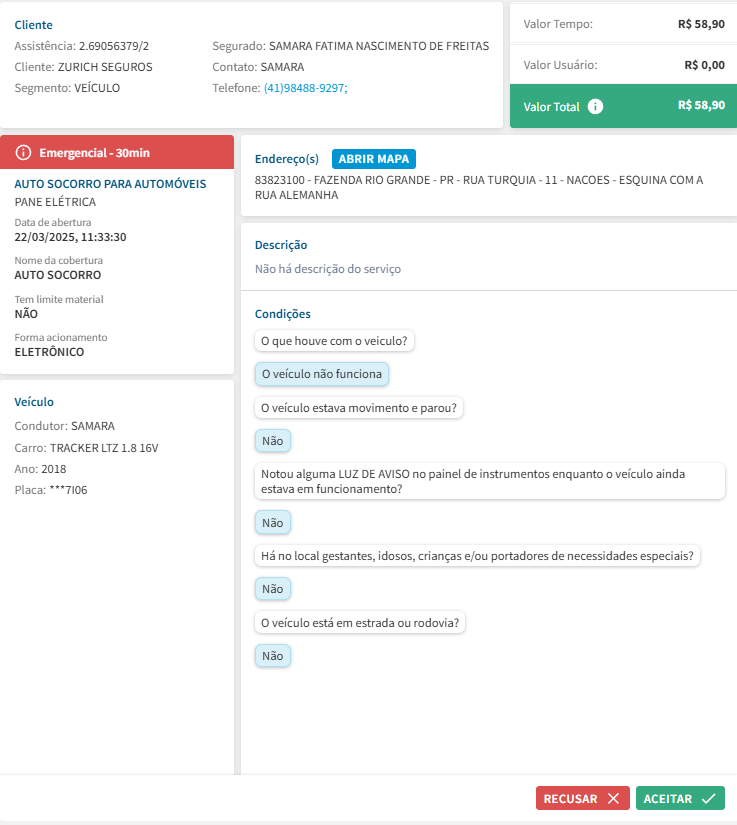Click insured name SAMARA FATIMA NASCIMENTO DE FREITAS
Image resolution: width=737 pixels, height=825 pixels.
pos(379,46)
